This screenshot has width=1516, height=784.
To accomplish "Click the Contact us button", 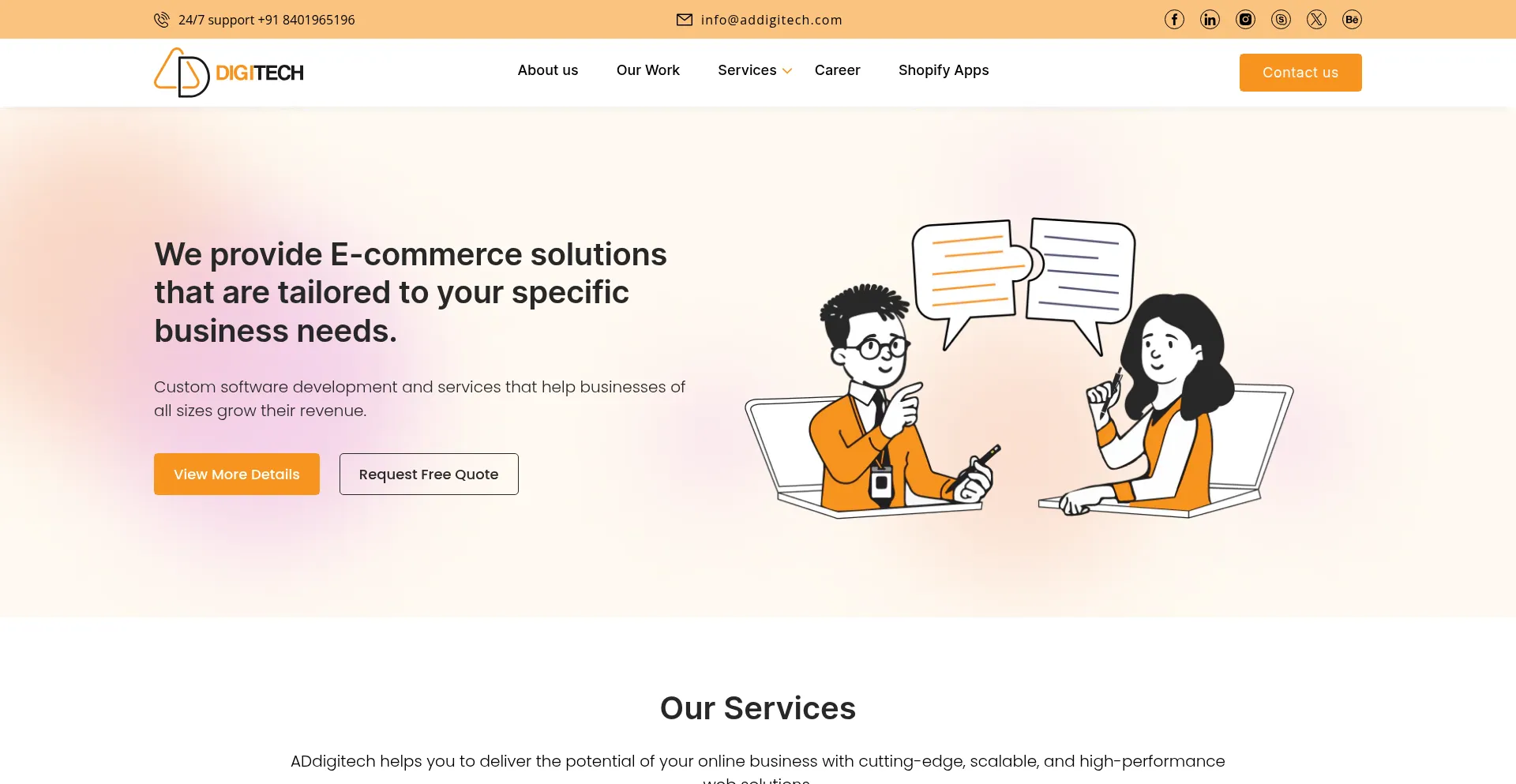I will pyautogui.click(x=1300, y=73).
